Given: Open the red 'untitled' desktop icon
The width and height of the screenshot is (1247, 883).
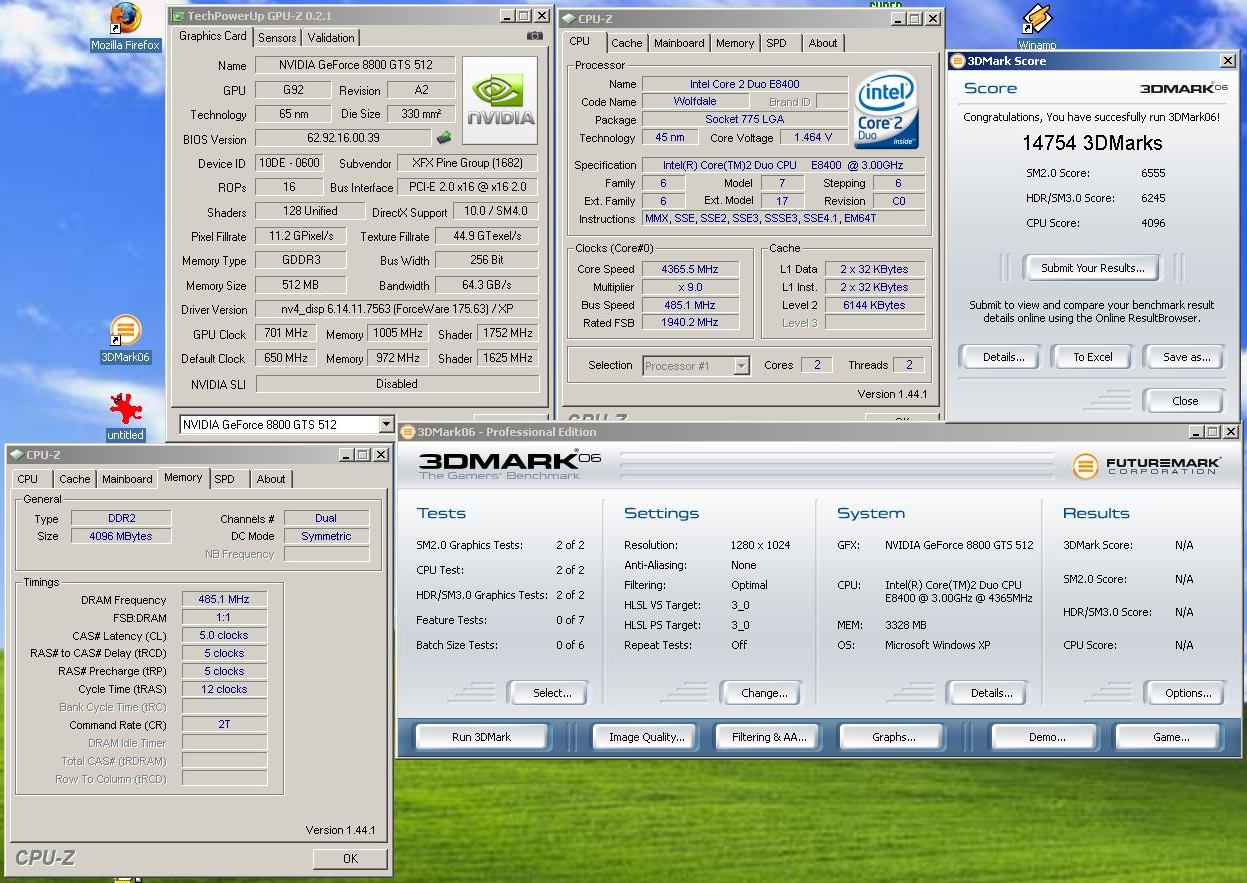Looking at the screenshot, I should (125, 410).
